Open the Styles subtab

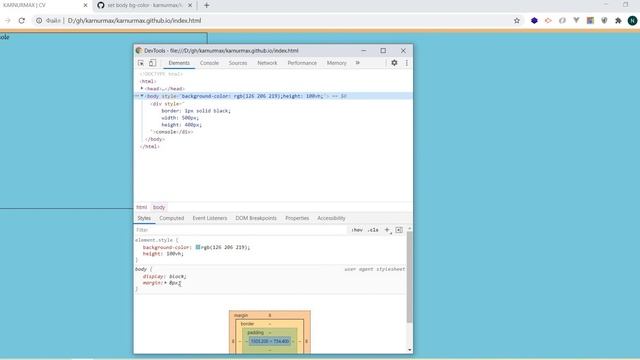(x=144, y=218)
